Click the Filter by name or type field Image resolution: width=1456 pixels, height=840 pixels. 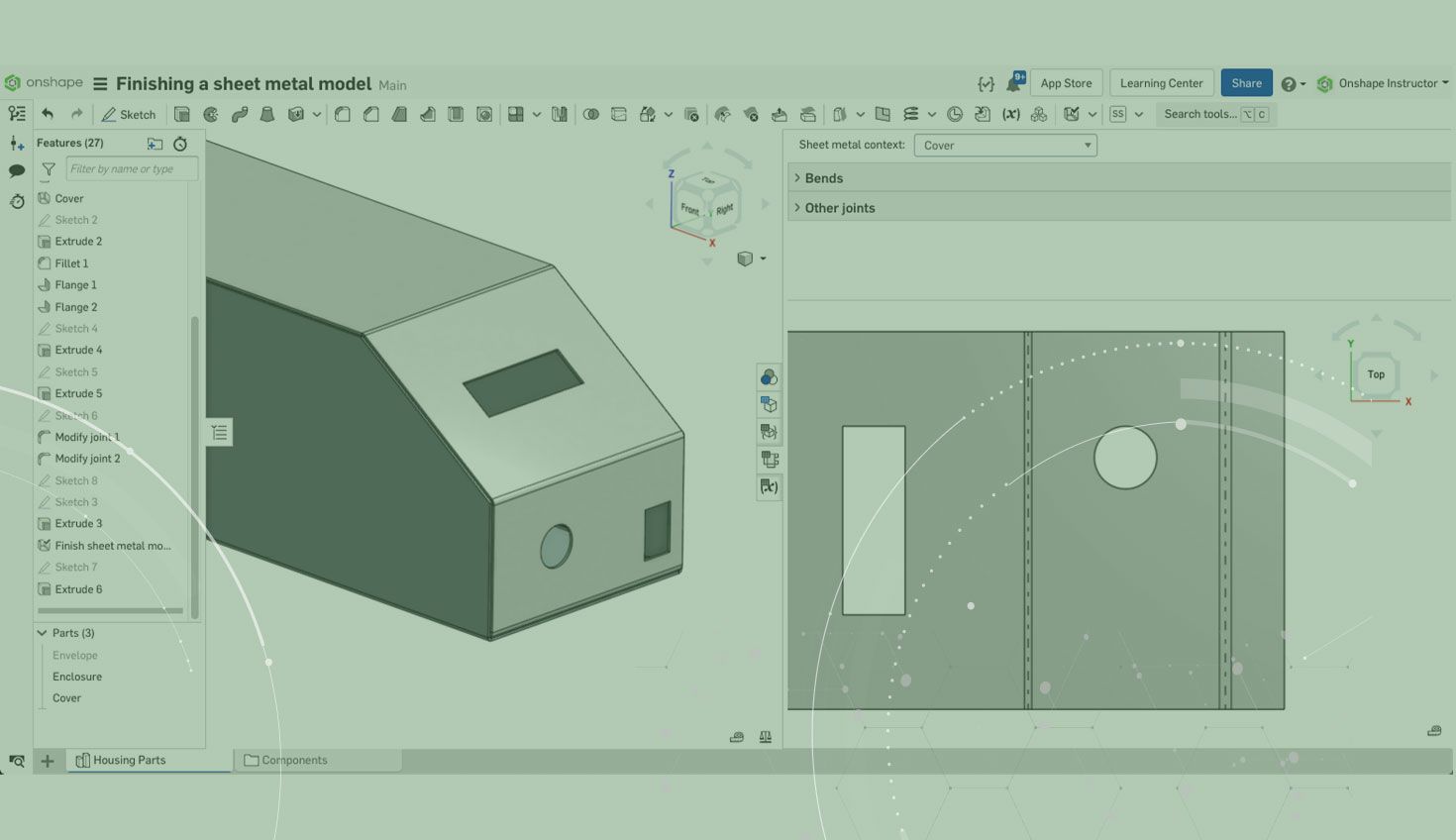pyautogui.click(x=131, y=169)
